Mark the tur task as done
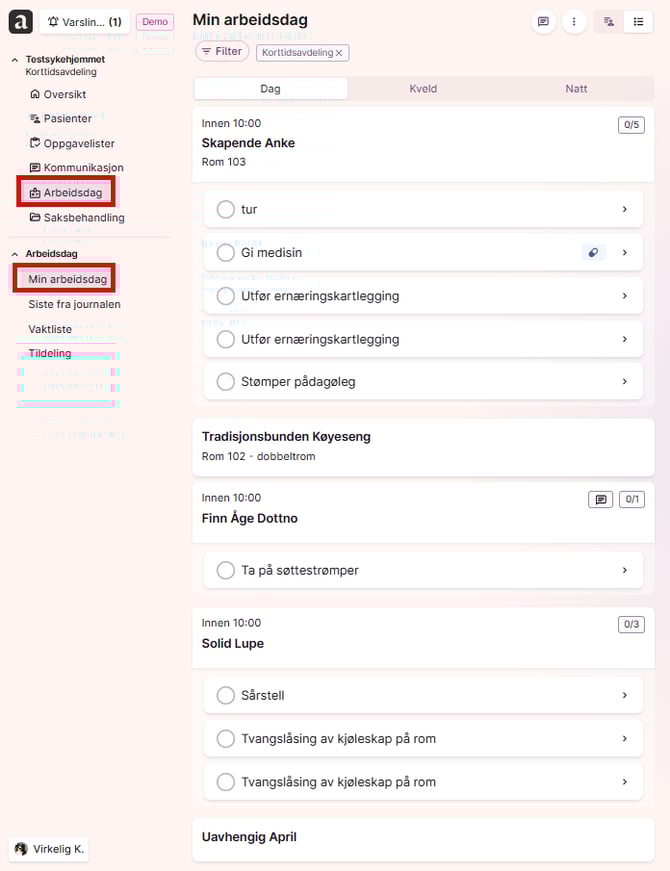The height and width of the screenshot is (871, 670). [225, 210]
